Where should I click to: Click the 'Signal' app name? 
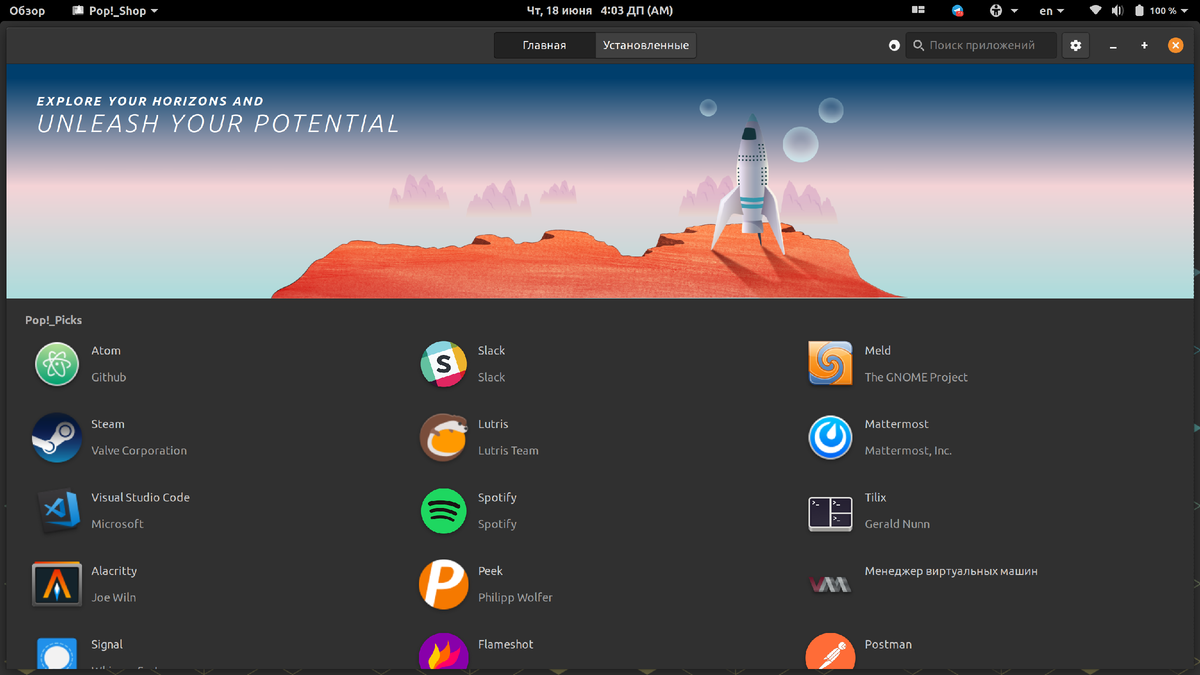pyautogui.click(x=107, y=645)
